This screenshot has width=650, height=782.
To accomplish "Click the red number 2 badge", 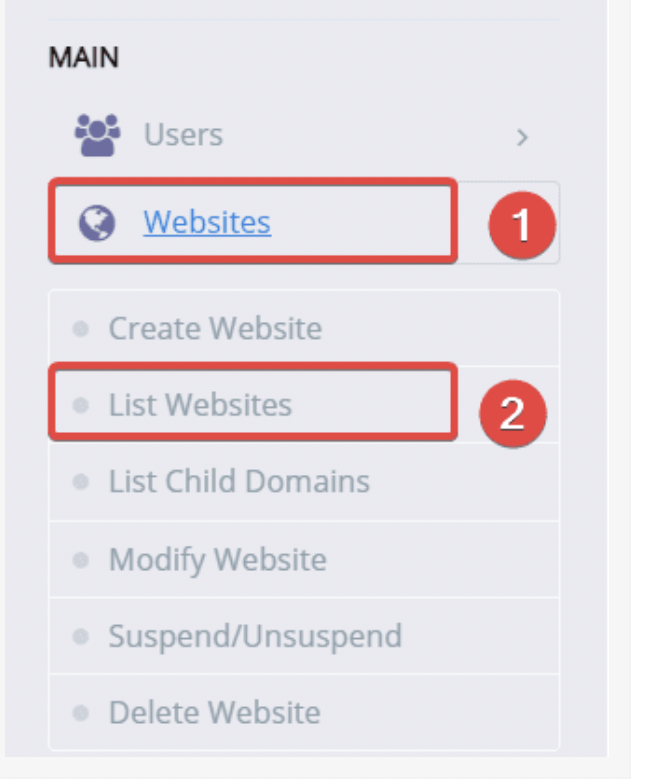I will pos(513,413).
